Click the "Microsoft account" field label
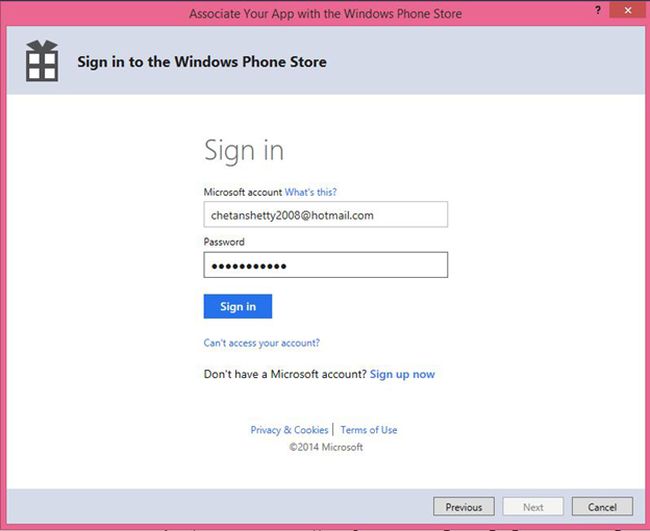Image resolution: width=650 pixels, height=531 pixels. [x=243, y=192]
